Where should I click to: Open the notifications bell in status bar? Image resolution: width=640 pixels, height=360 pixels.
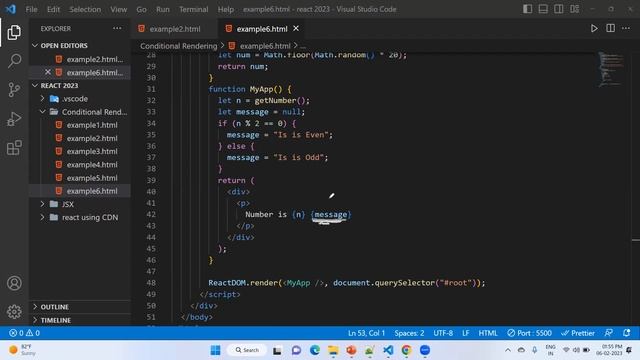(x=627, y=333)
